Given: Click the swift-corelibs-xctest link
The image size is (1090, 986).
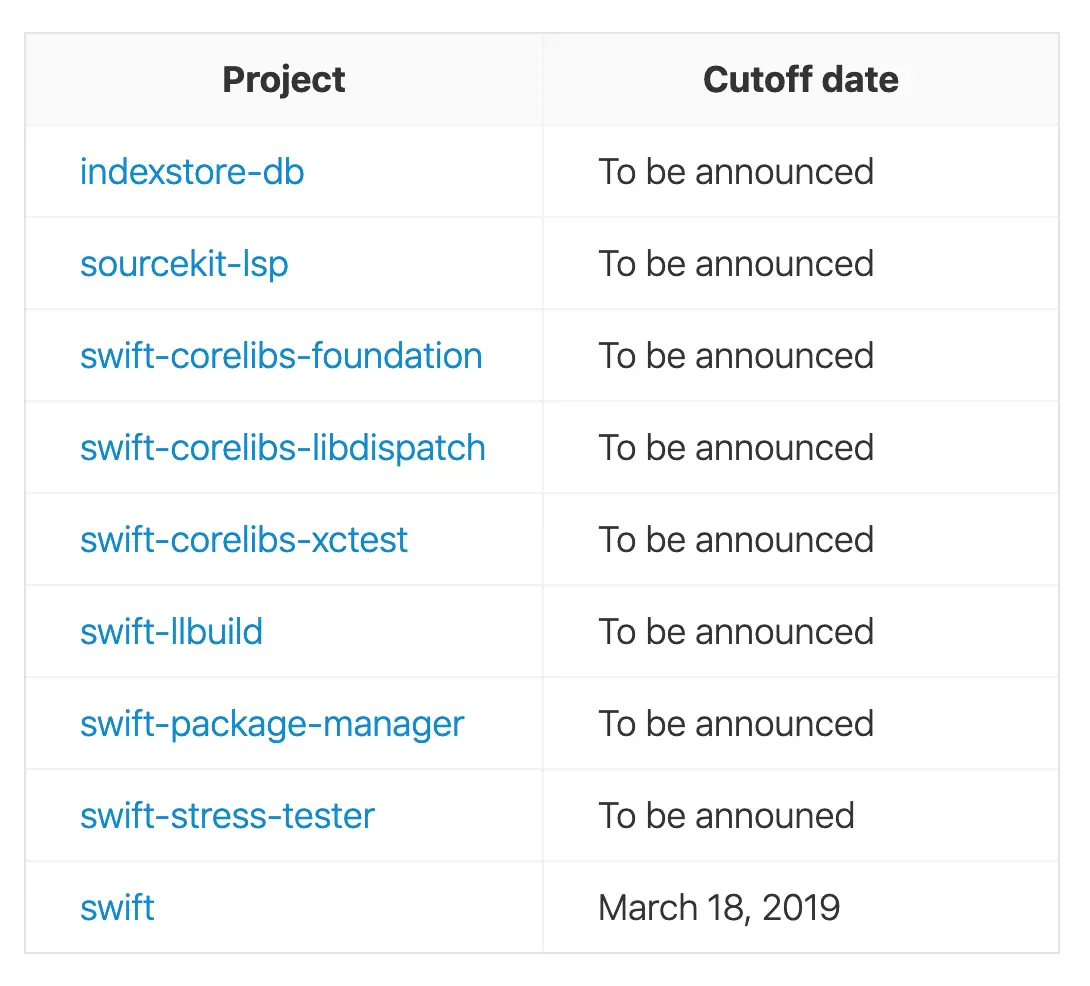Looking at the screenshot, I should tap(244, 540).
